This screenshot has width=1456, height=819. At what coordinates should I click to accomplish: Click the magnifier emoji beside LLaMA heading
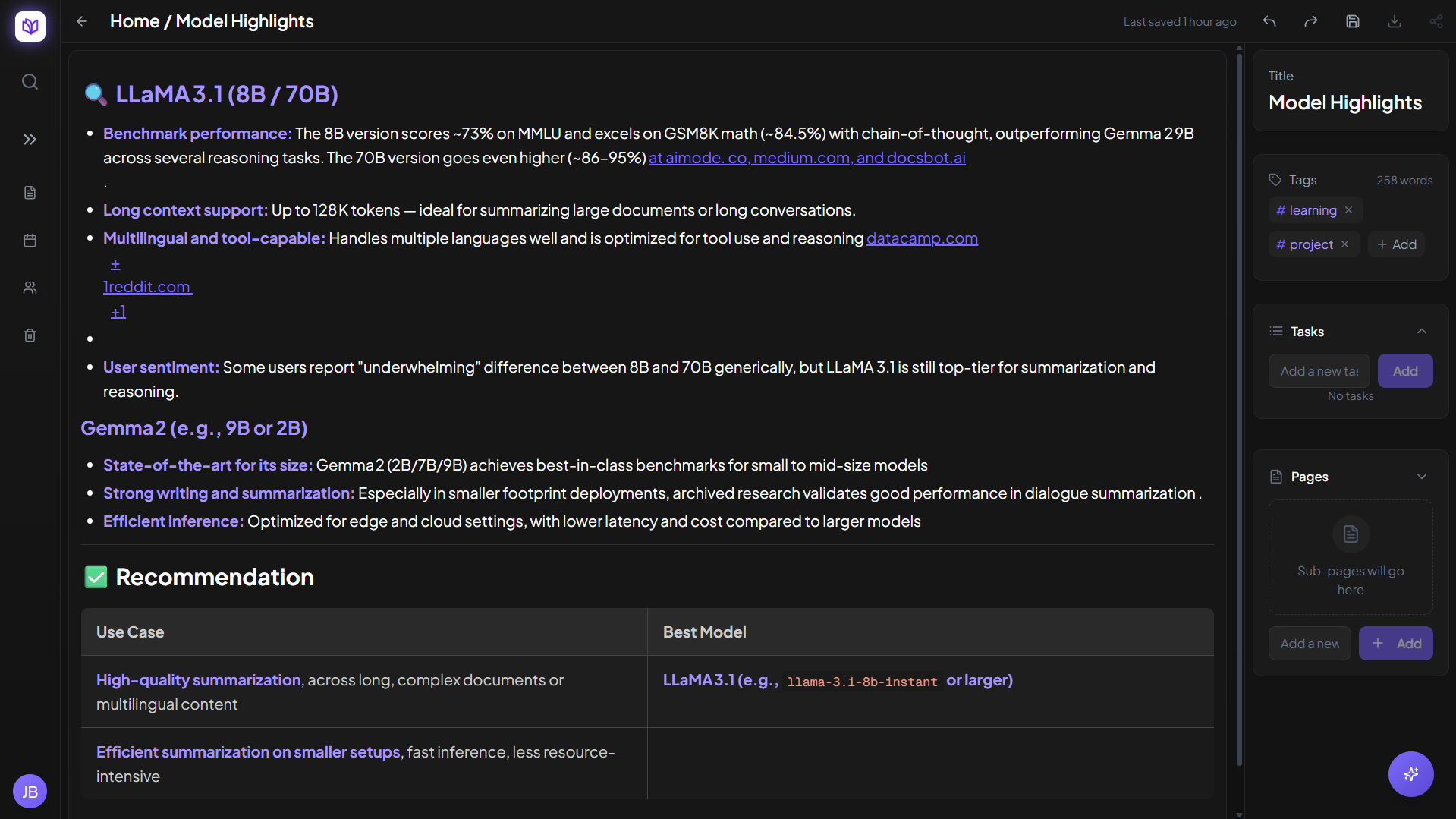96,94
